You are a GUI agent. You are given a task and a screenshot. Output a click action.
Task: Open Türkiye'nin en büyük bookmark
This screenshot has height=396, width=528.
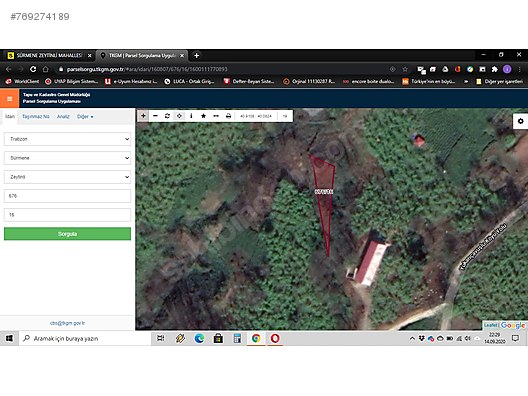[x=429, y=81]
